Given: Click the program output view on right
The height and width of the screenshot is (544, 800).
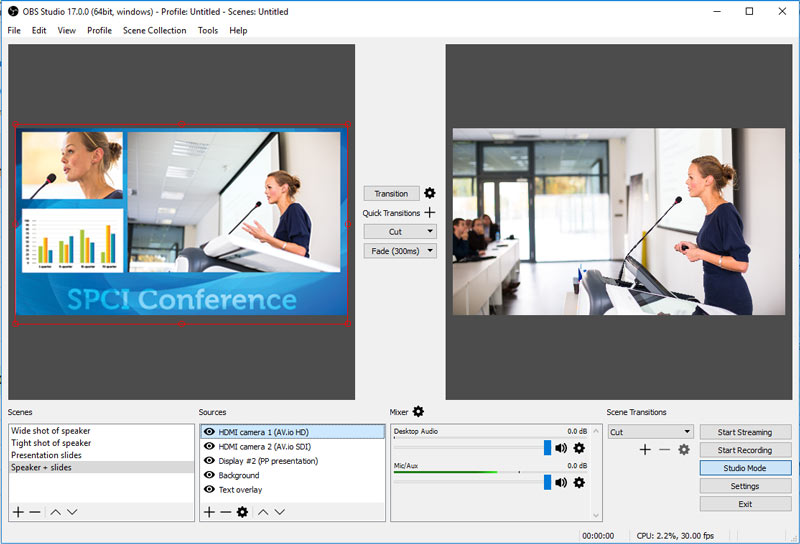Looking at the screenshot, I should [619, 221].
